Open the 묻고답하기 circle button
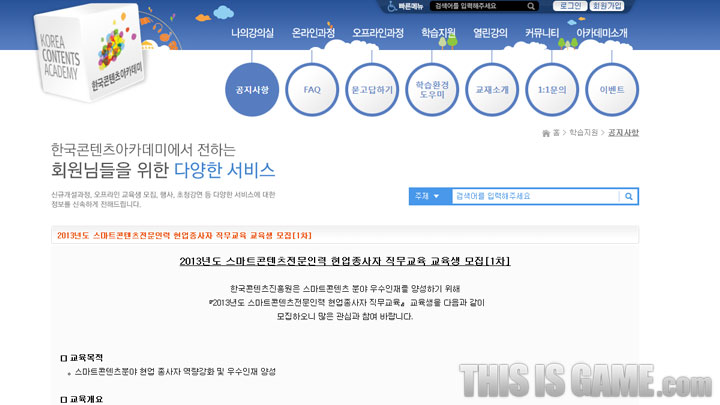This screenshot has height=405, width=720. coord(372,89)
